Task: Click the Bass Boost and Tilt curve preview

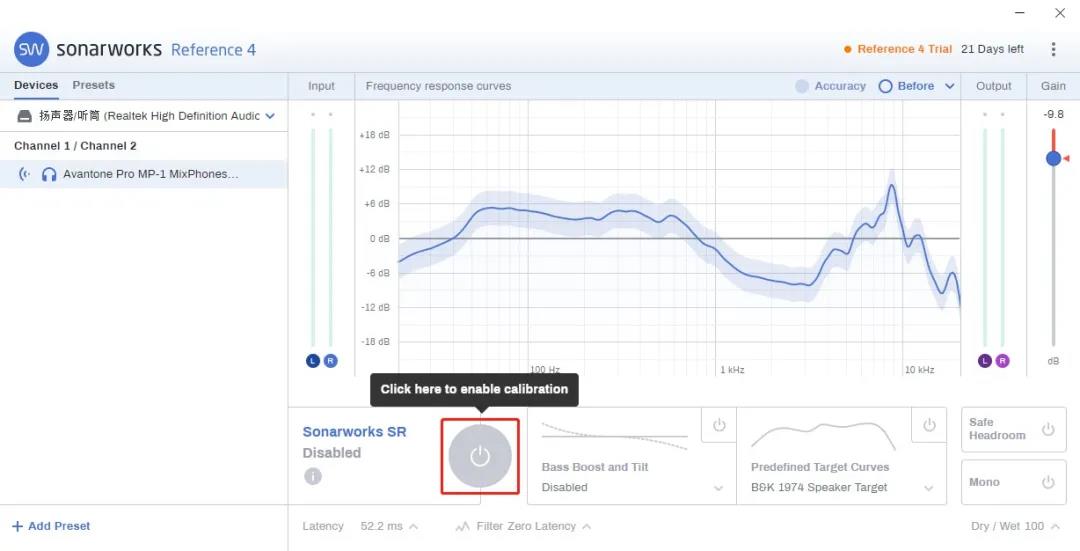Action: pyautogui.click(x=614, y=436)
